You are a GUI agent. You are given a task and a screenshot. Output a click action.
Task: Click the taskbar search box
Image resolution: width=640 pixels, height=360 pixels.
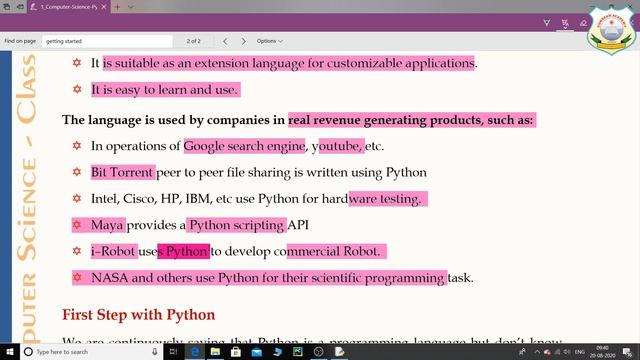(91, 351)
